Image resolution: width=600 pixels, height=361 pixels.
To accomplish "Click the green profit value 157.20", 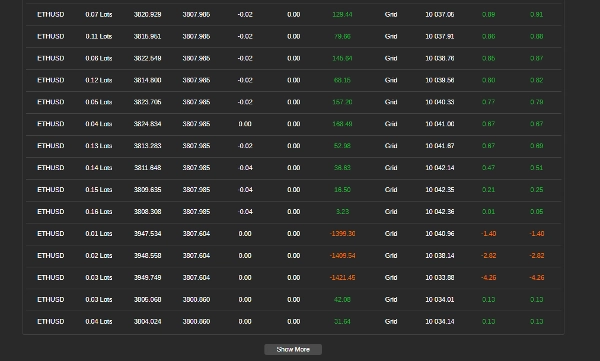I will [x=342, y=102].
